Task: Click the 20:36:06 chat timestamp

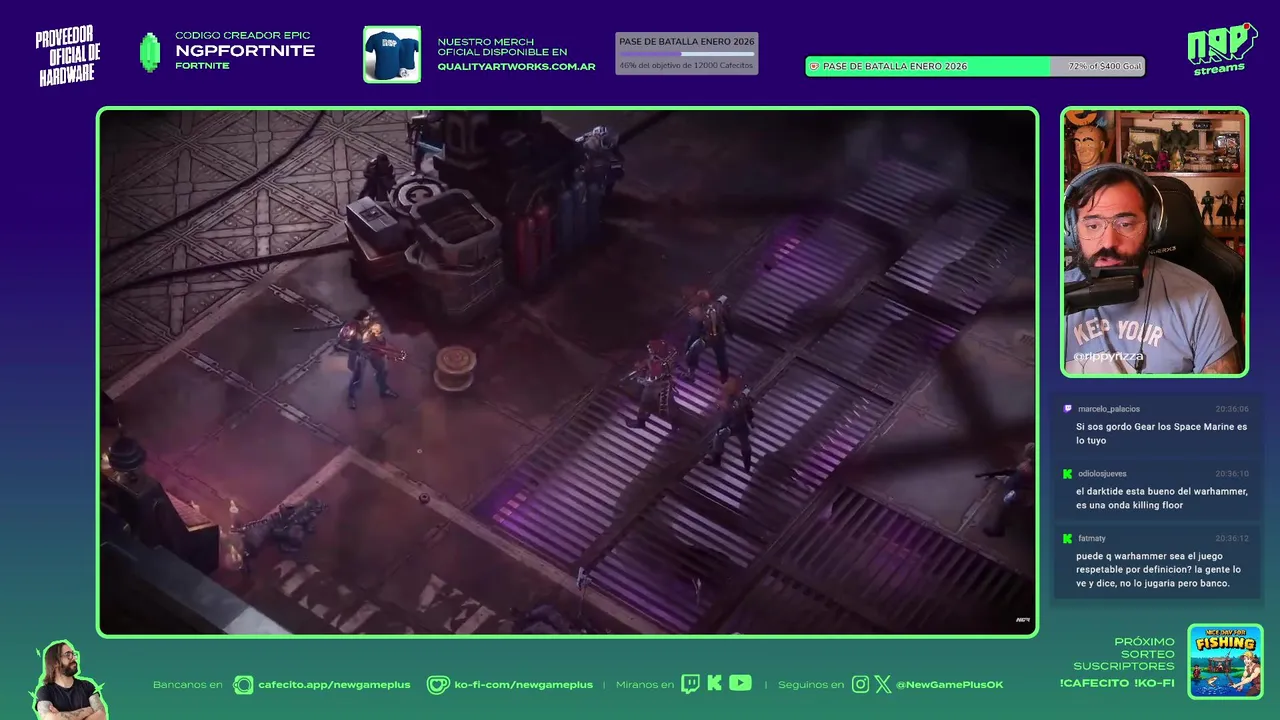Action: pyautogui.click(x=1232, y=409)
